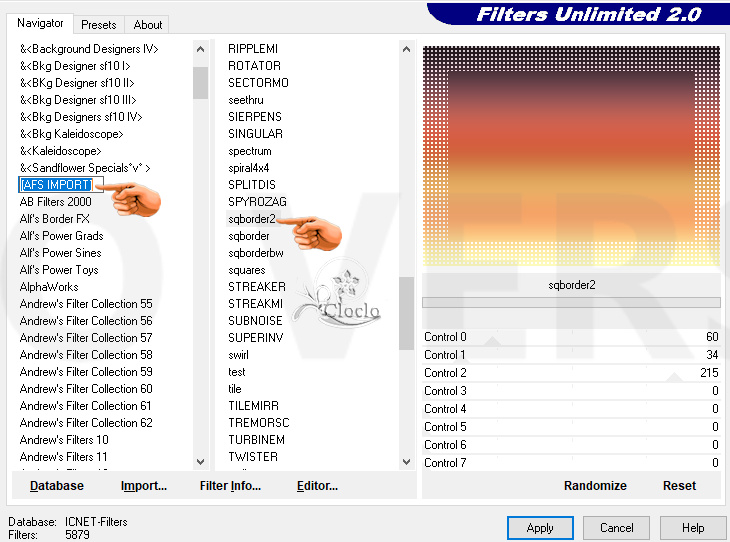This screenshot has width=730, height=542.
Task: Select Alf's Border FX category
Action: click(54, 219)
